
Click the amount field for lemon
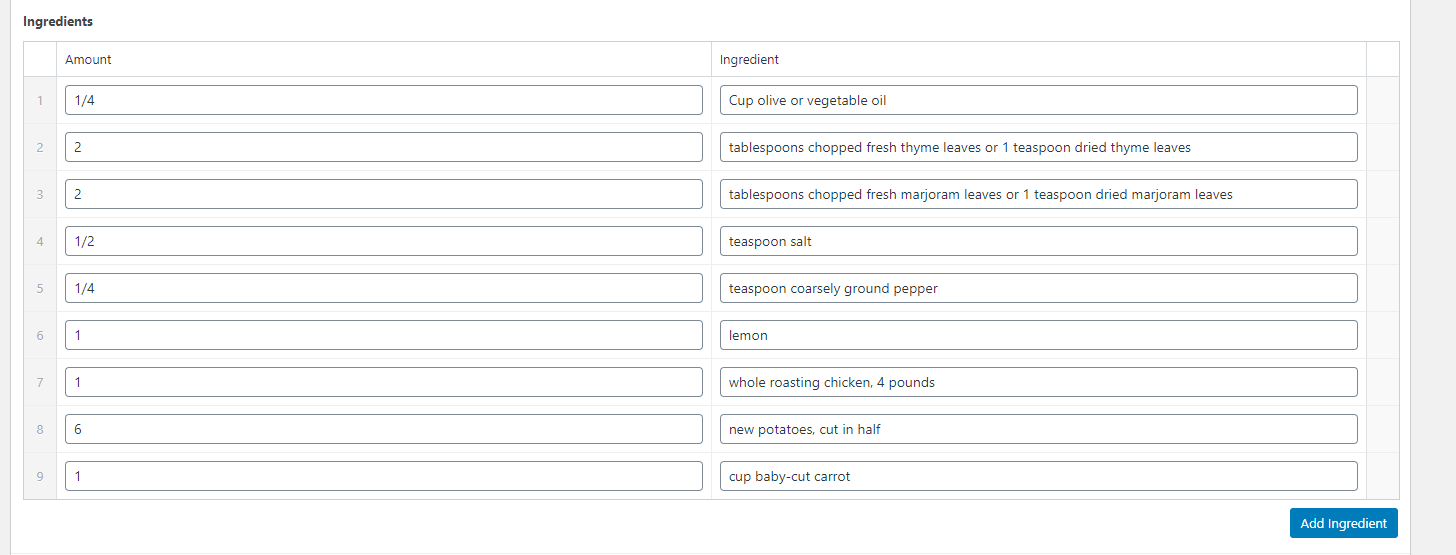pos(383,335)
